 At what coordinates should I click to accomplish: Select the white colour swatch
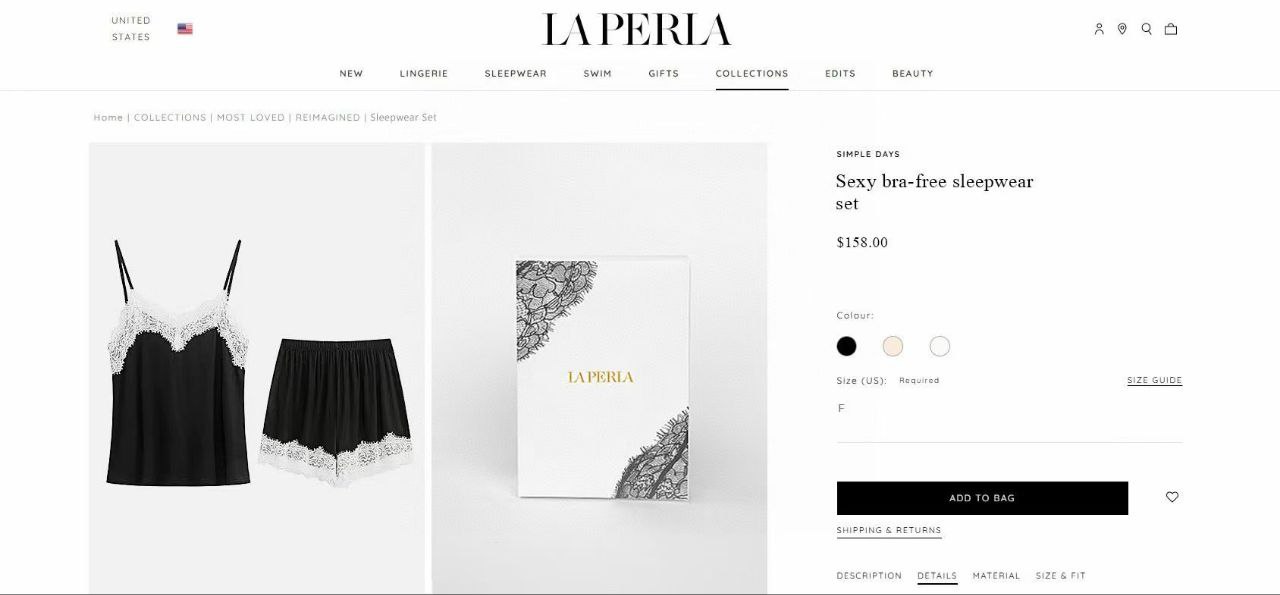[940, 346]
